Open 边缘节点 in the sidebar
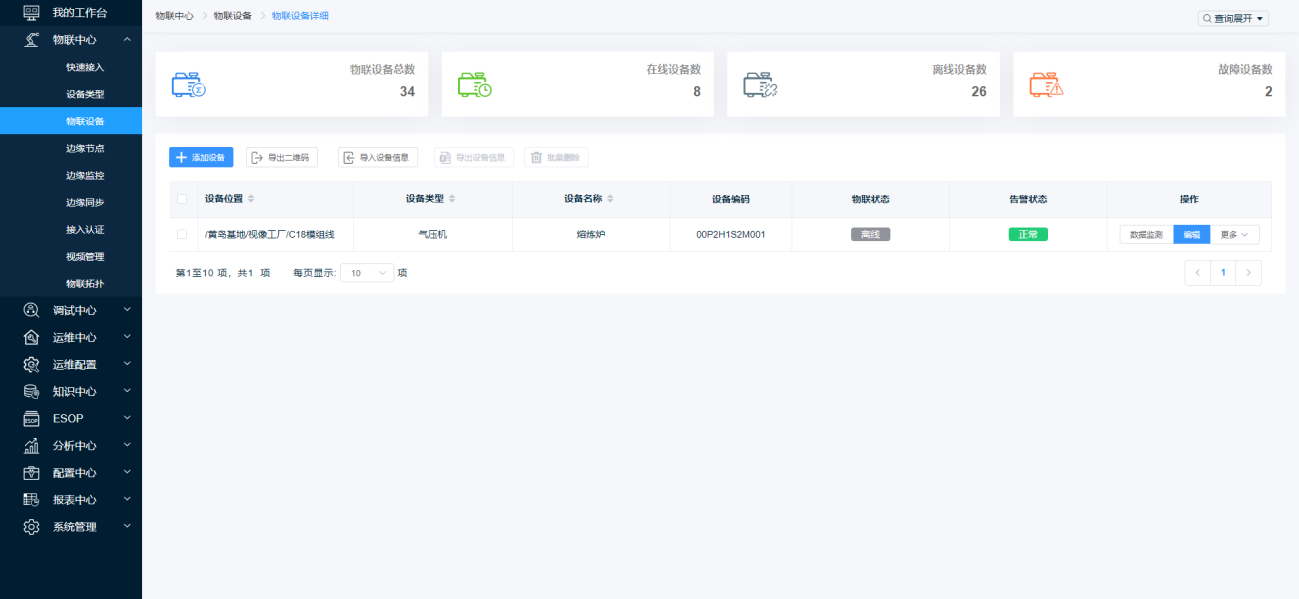 pyautogui.click(x=85, y=148)
